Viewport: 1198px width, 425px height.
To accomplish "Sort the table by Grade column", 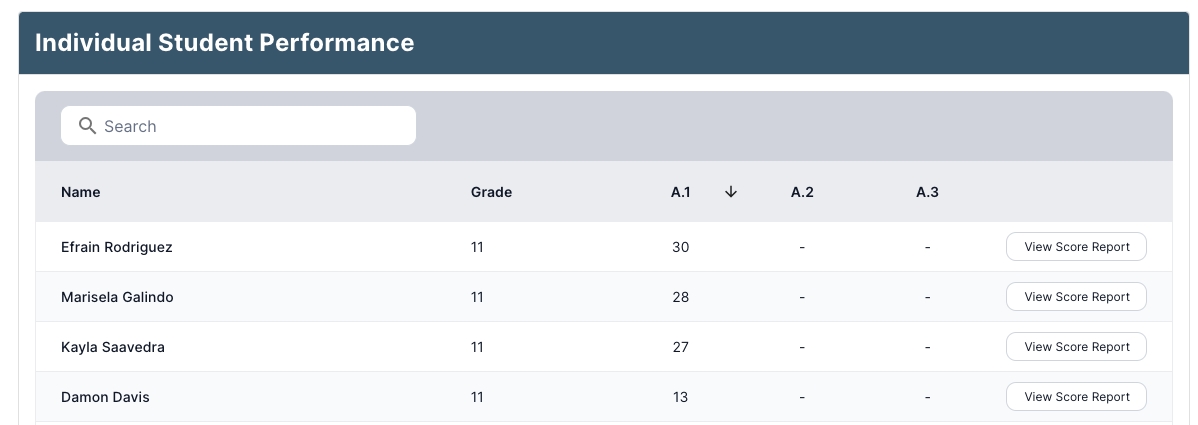I will point(491,192).
